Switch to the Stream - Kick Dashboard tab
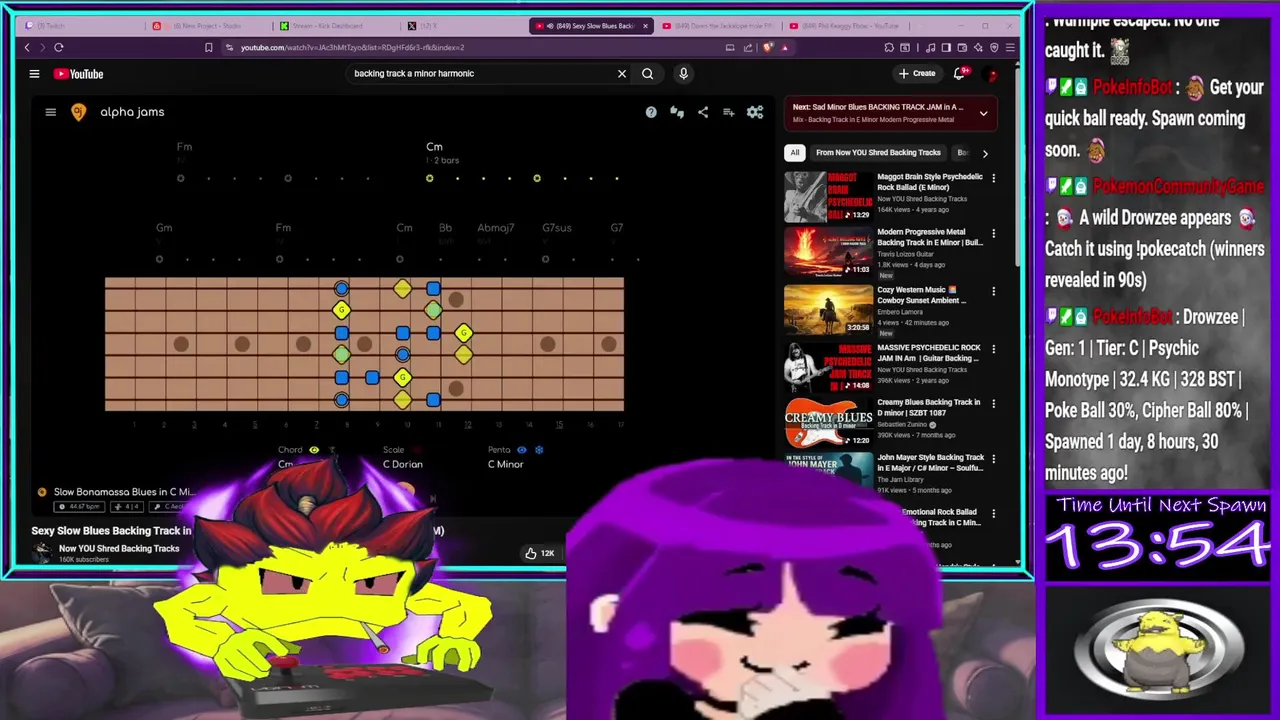 pos(336,26)
